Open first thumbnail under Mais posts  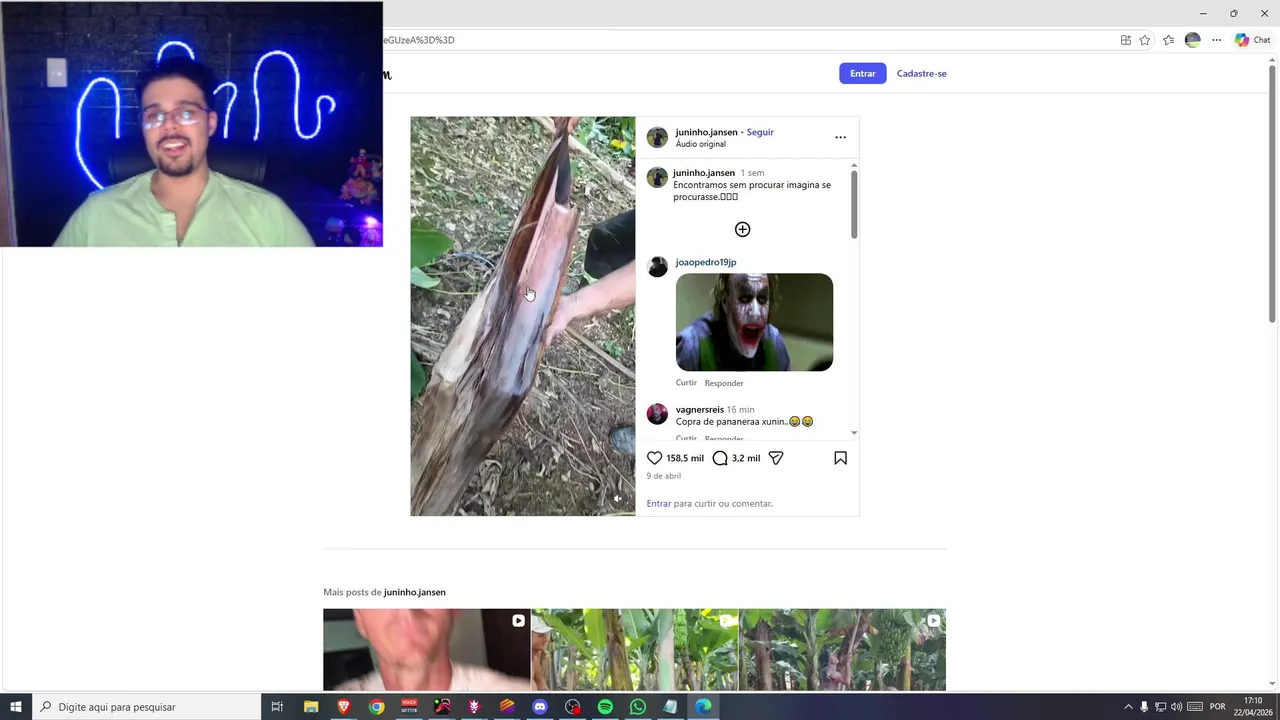[x=426, y=649]
